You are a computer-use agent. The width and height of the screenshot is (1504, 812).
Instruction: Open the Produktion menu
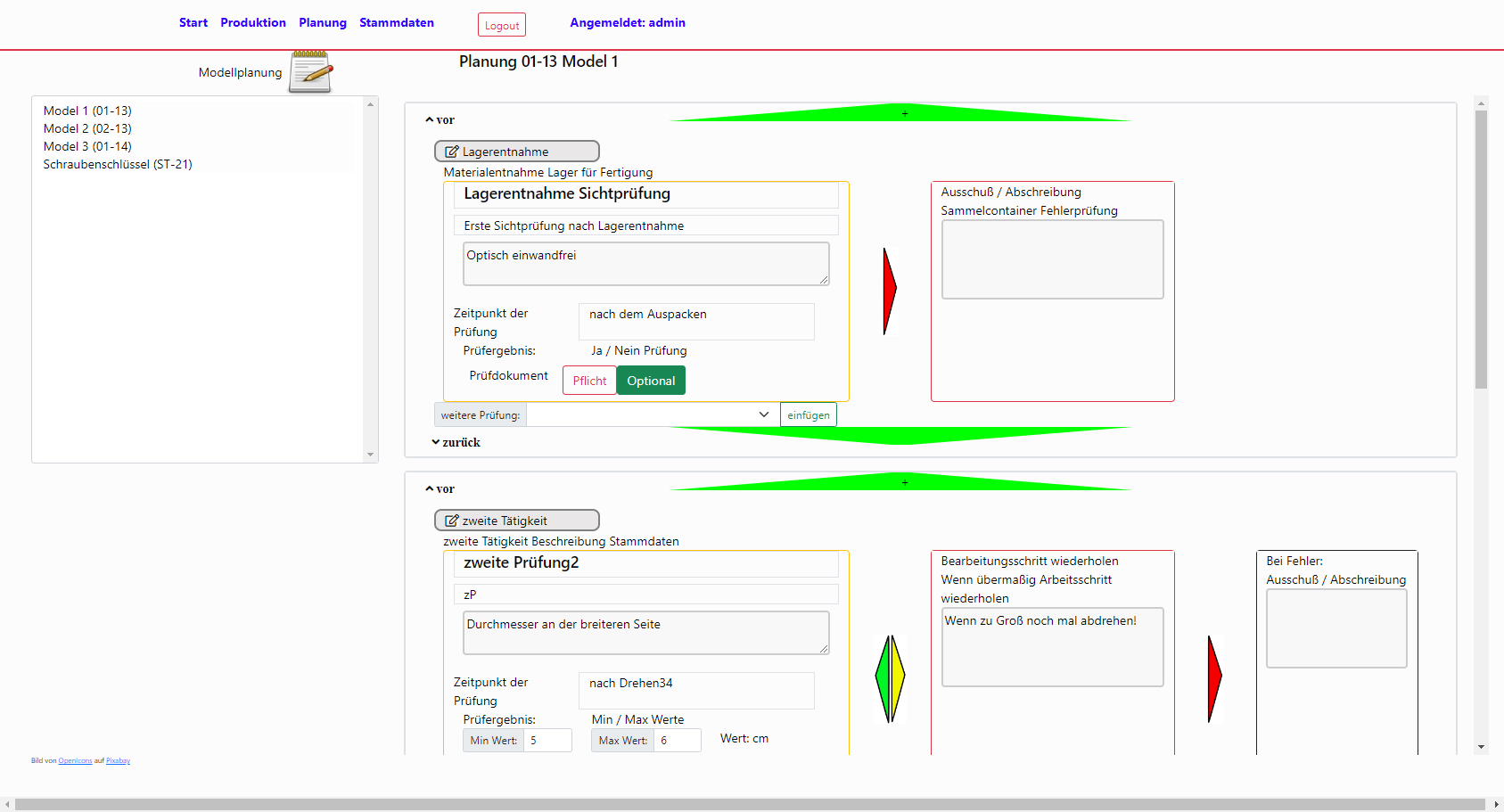click(x=253, y=23)
